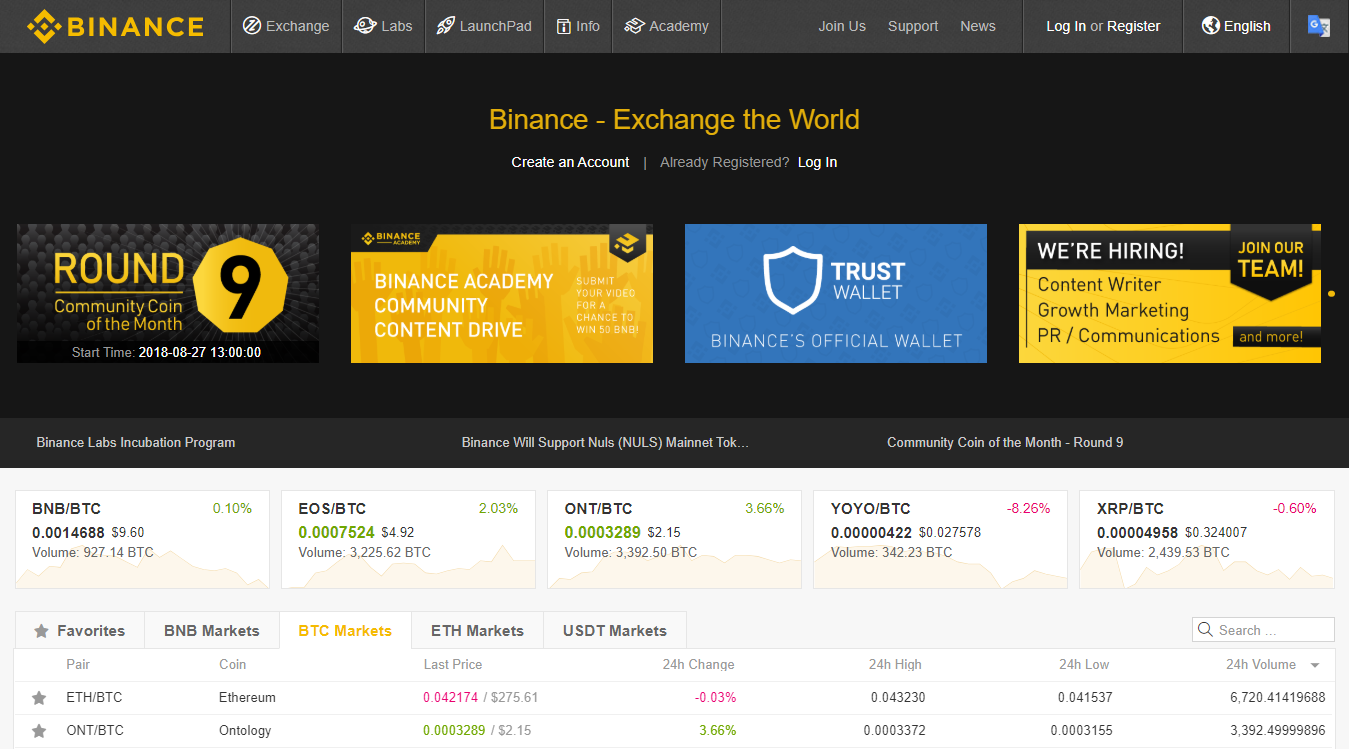The image size is (1349, 749).
Task: Open the Academy menu item
Action: 666,26
